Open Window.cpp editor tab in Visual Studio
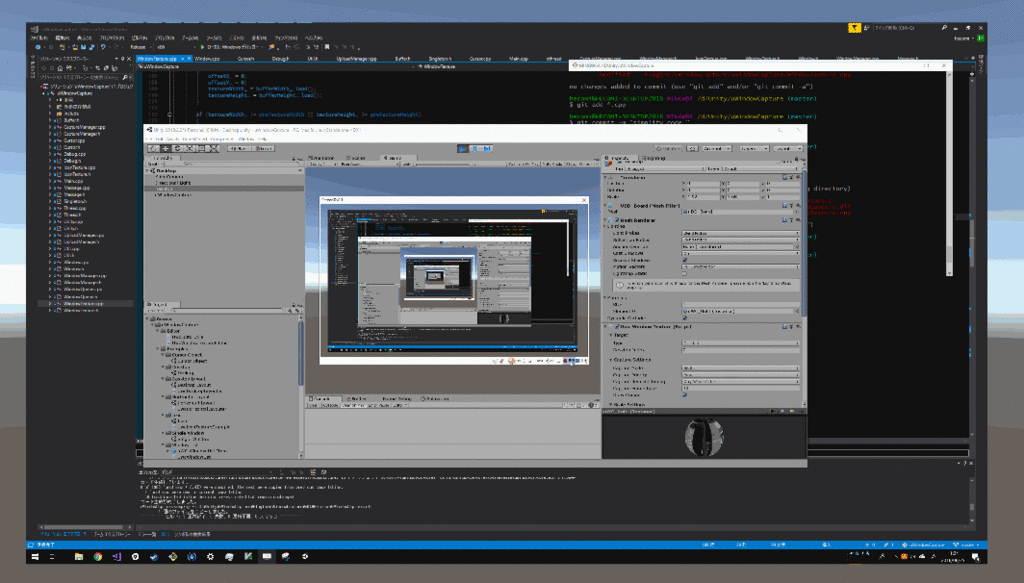1024x583 pixels. pos(207,59)
